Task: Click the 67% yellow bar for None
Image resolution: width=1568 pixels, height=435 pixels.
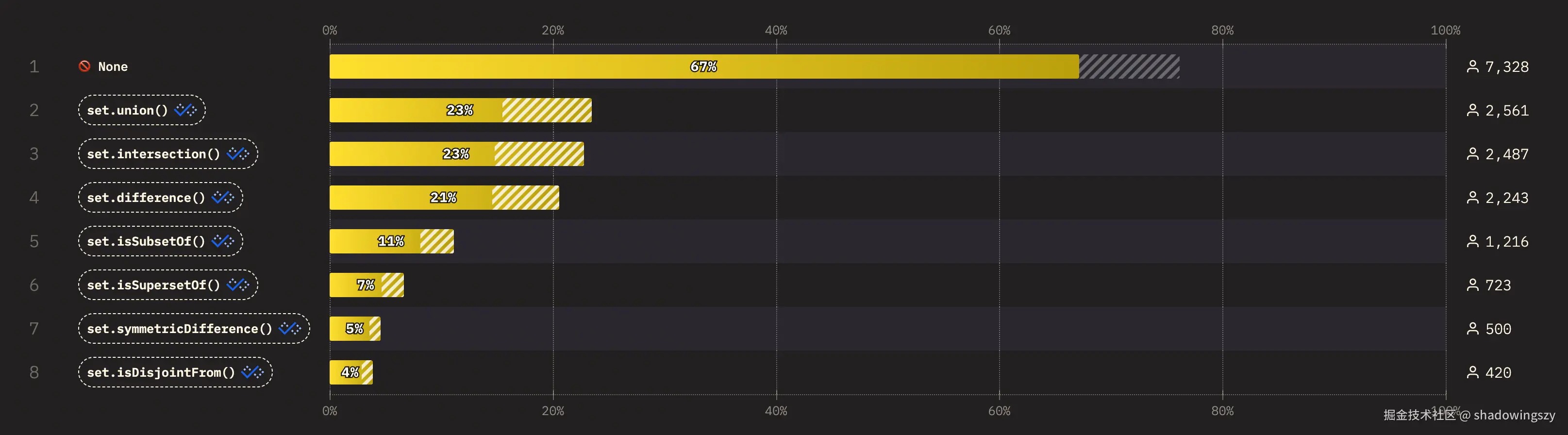Action: click(703, 67)
